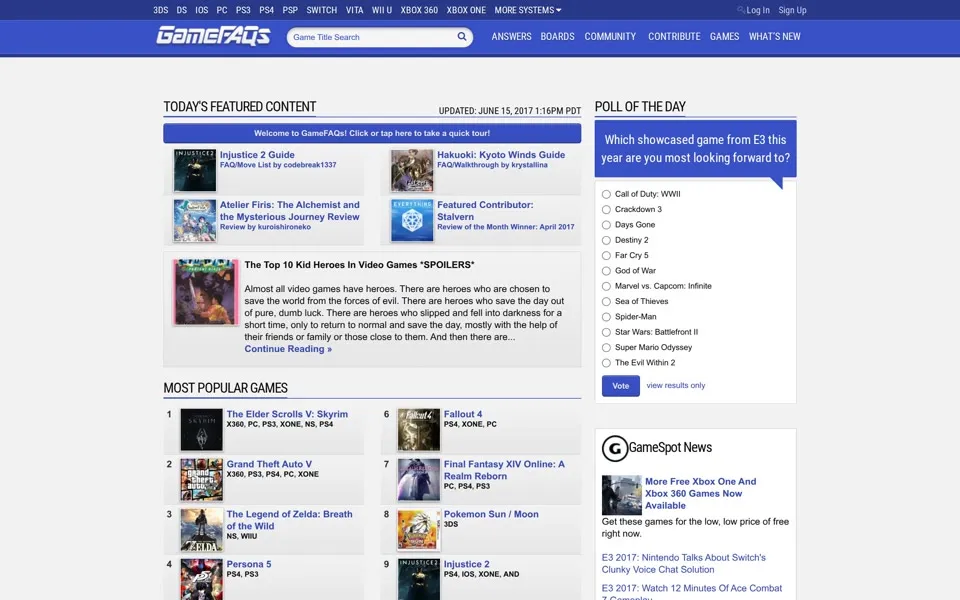Go to the PC system page
960x600 pixels.
pos(222,10)
